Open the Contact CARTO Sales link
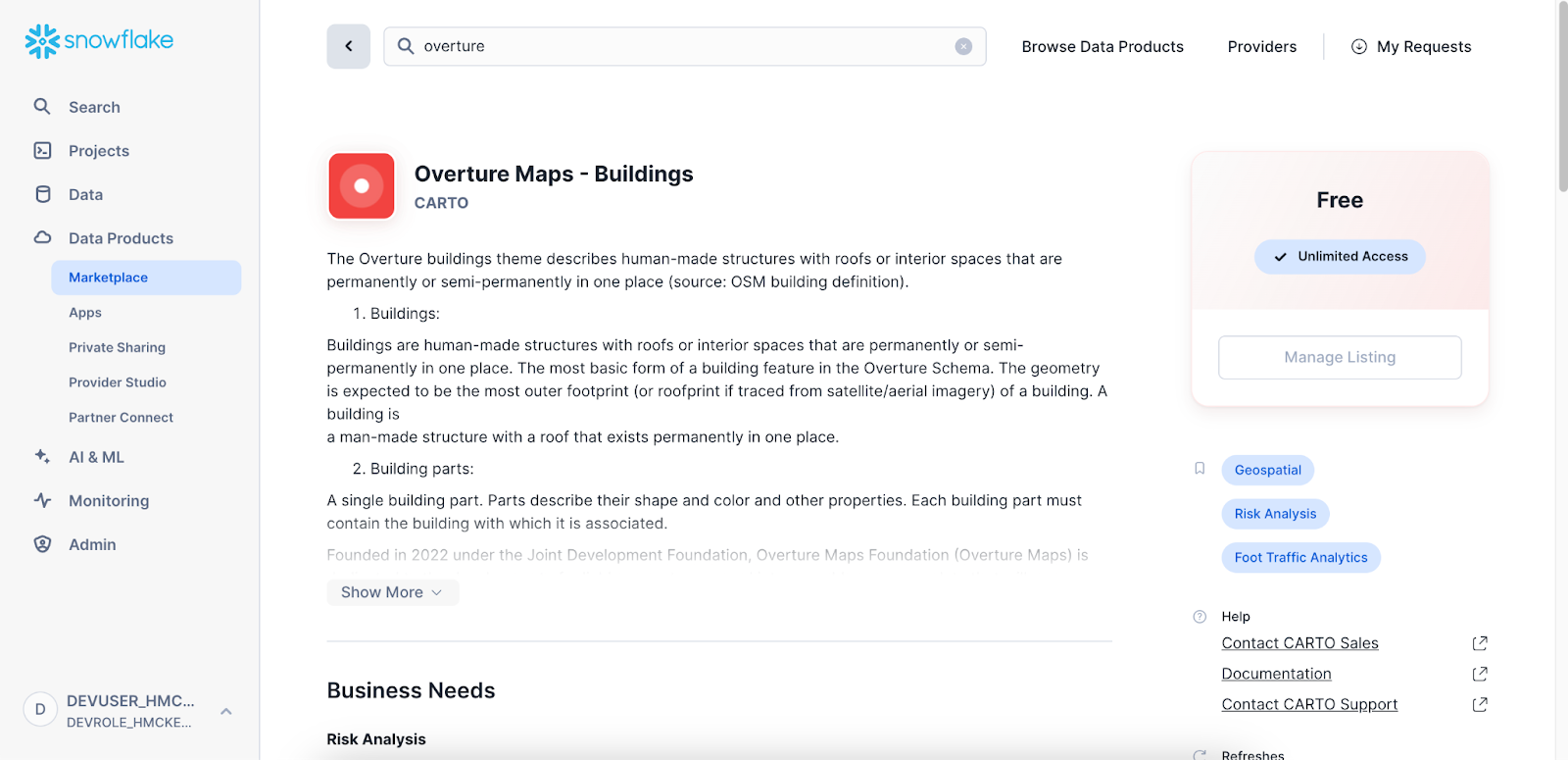 pyautogui.click(x=1299, y=643)
